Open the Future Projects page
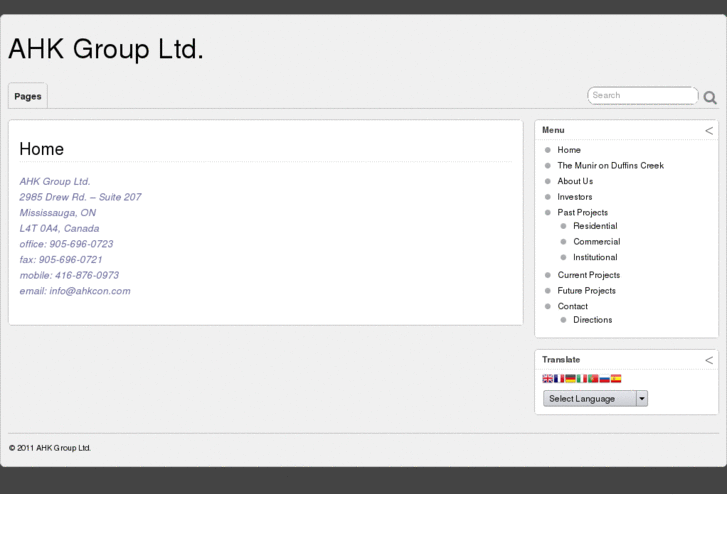Viewport: 727px width, 545px height. click(x=587, y=291)
